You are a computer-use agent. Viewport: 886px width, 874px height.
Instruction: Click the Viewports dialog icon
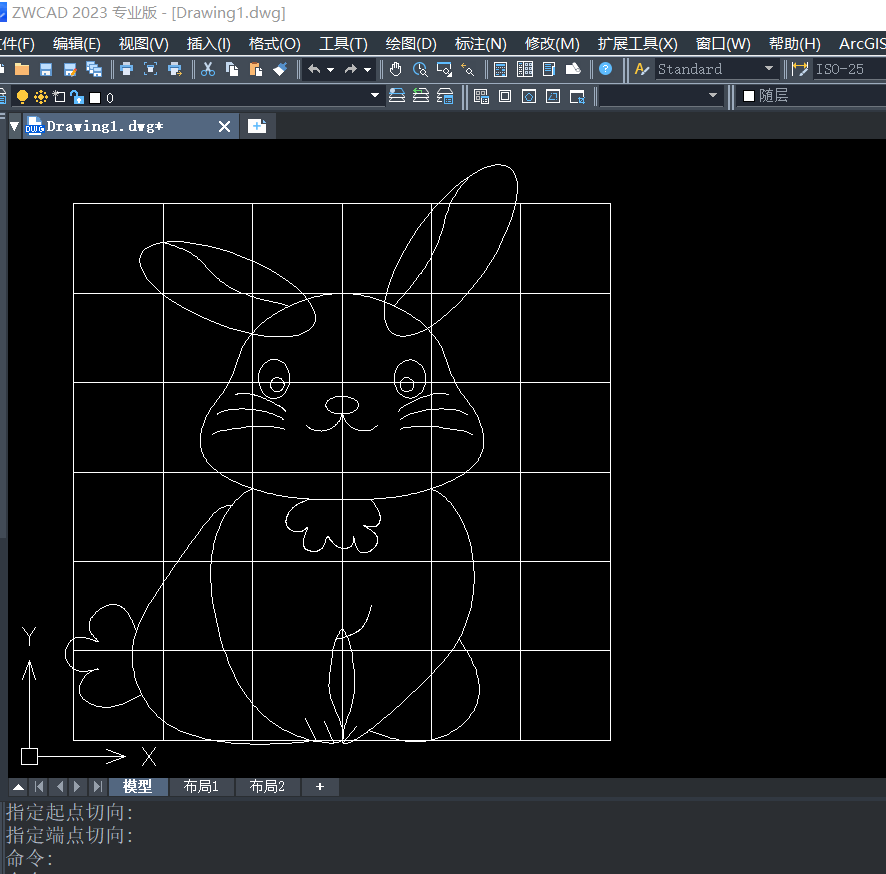(481, 97)
